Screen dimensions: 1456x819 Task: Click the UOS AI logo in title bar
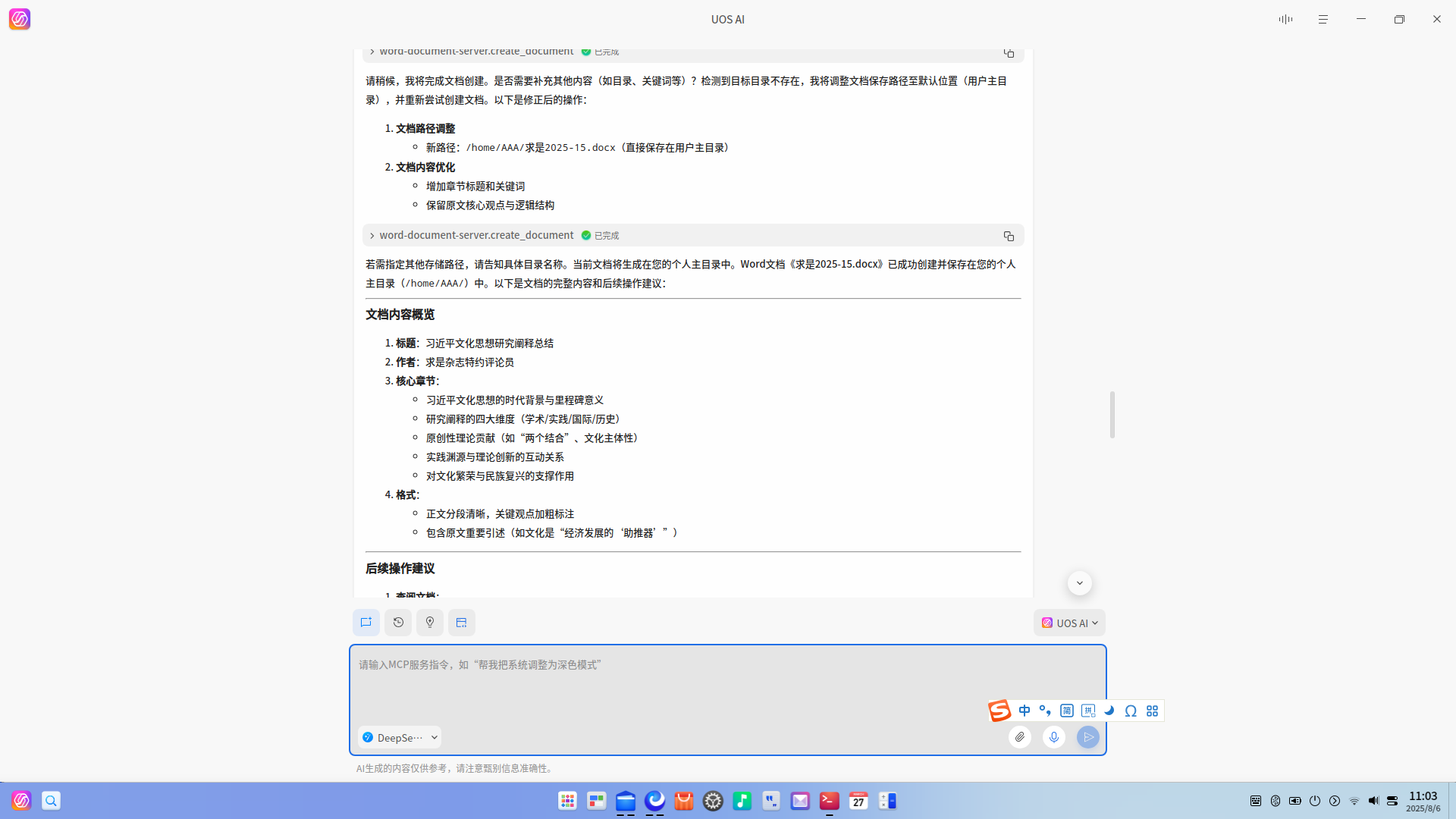[20, 19]
